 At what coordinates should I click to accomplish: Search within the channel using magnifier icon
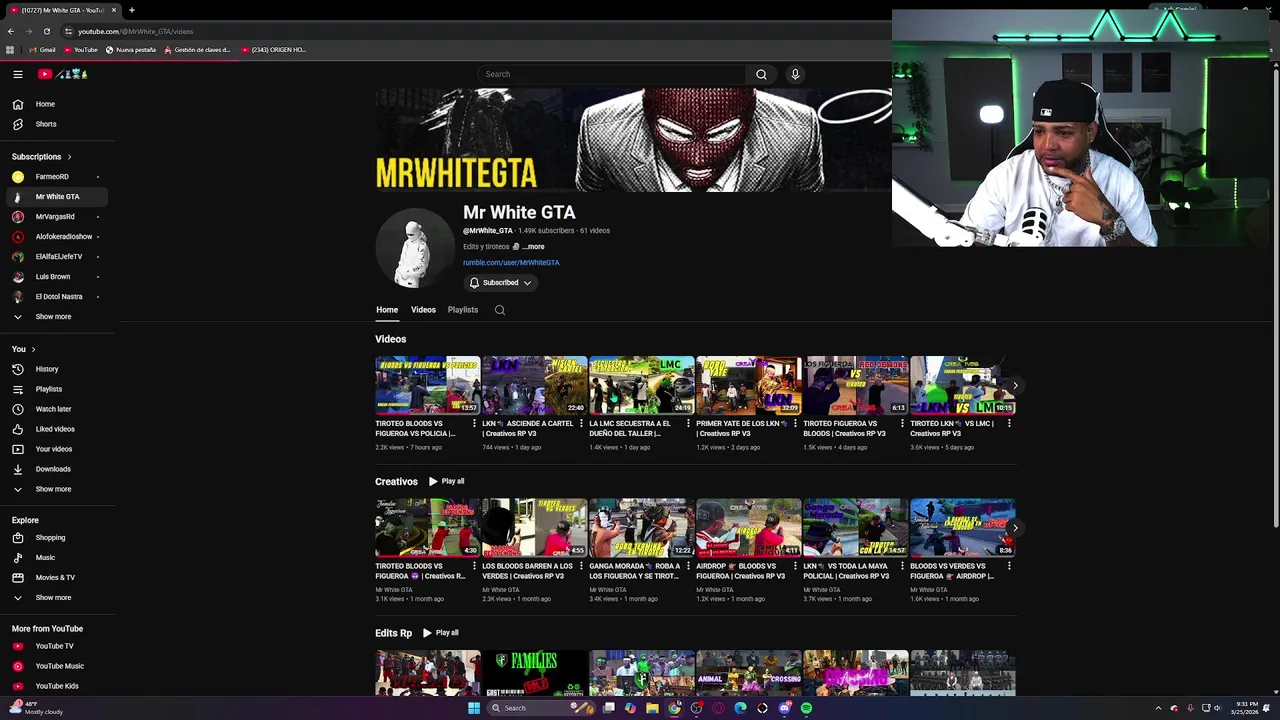[x=500, y=310]
